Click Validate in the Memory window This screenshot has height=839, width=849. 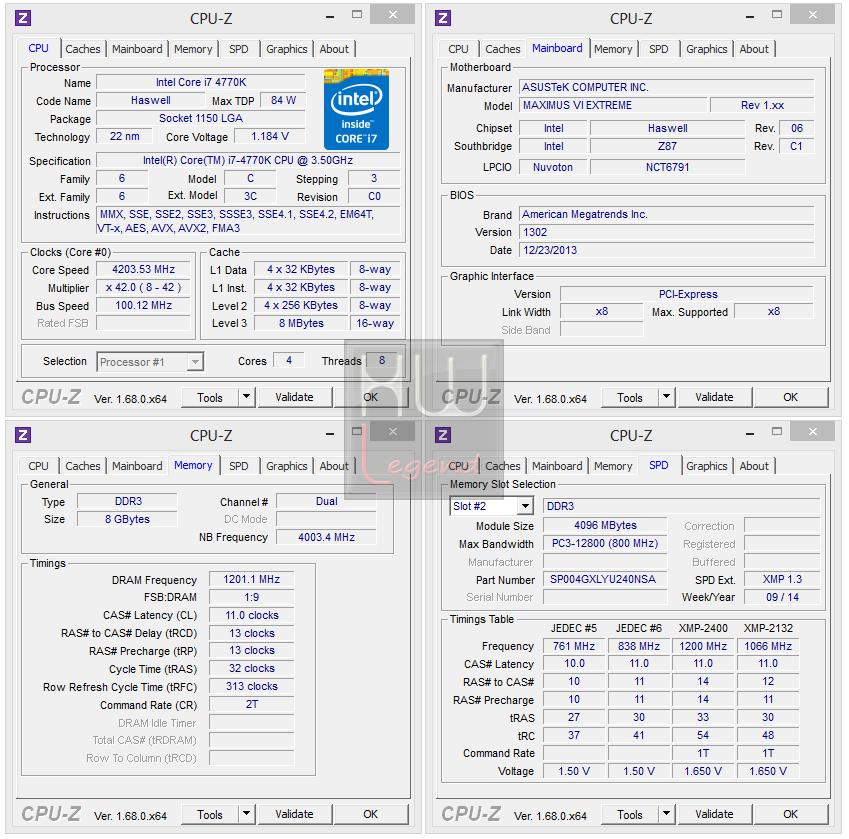coord(294,814)
